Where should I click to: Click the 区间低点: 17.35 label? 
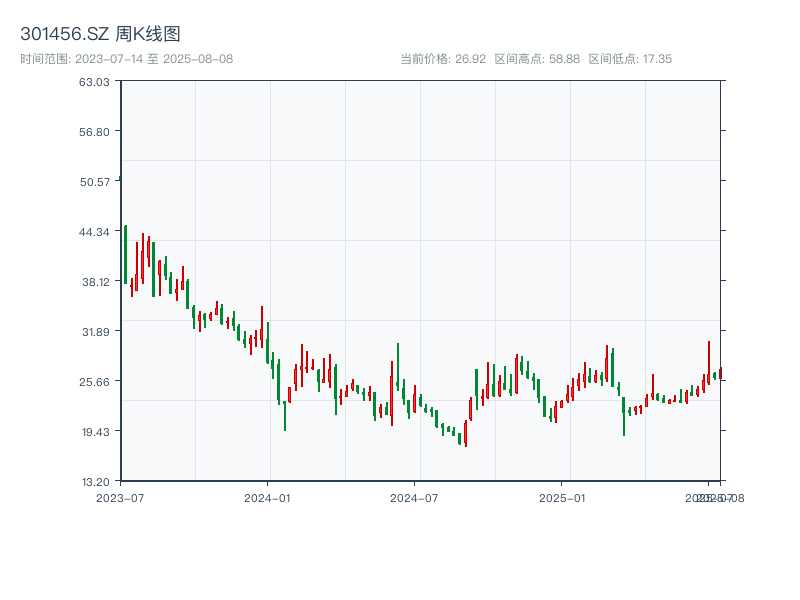click(x=630, y=59)
